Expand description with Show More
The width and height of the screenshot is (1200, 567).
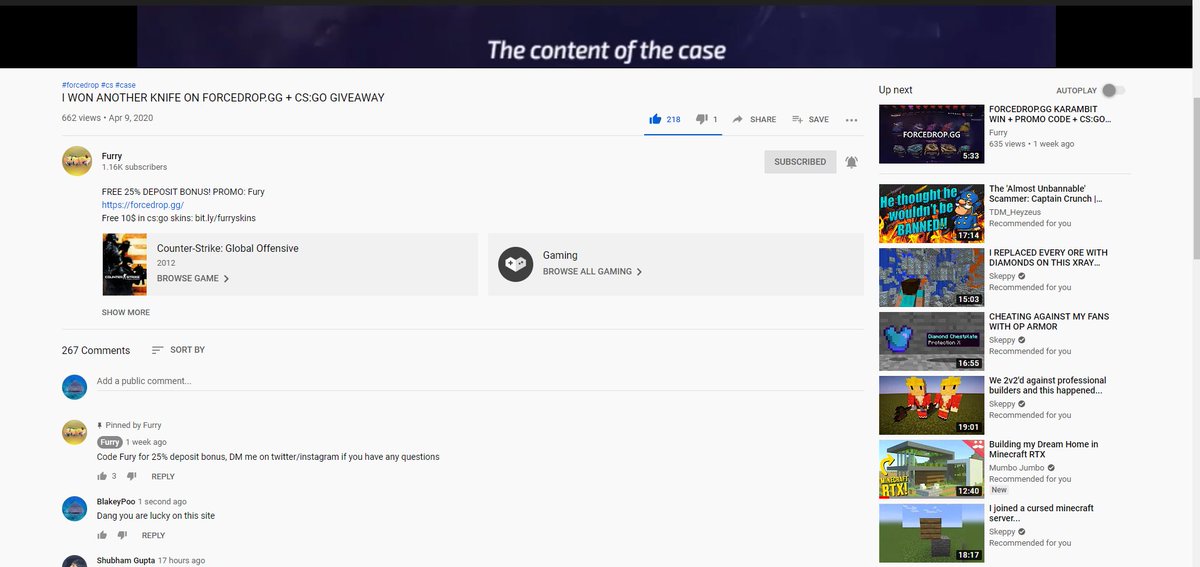point(126,312)
